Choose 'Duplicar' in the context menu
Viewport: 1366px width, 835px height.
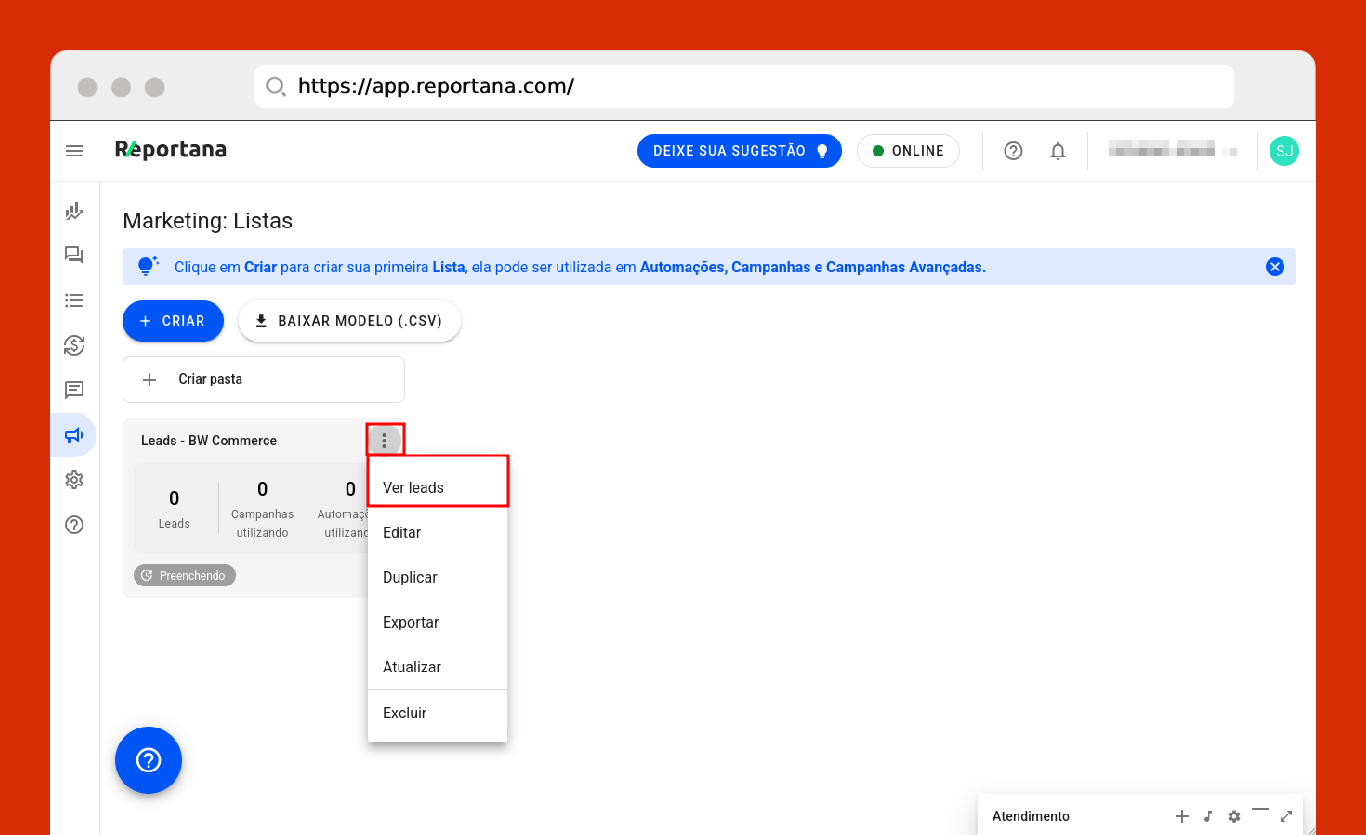click(410, 577)
